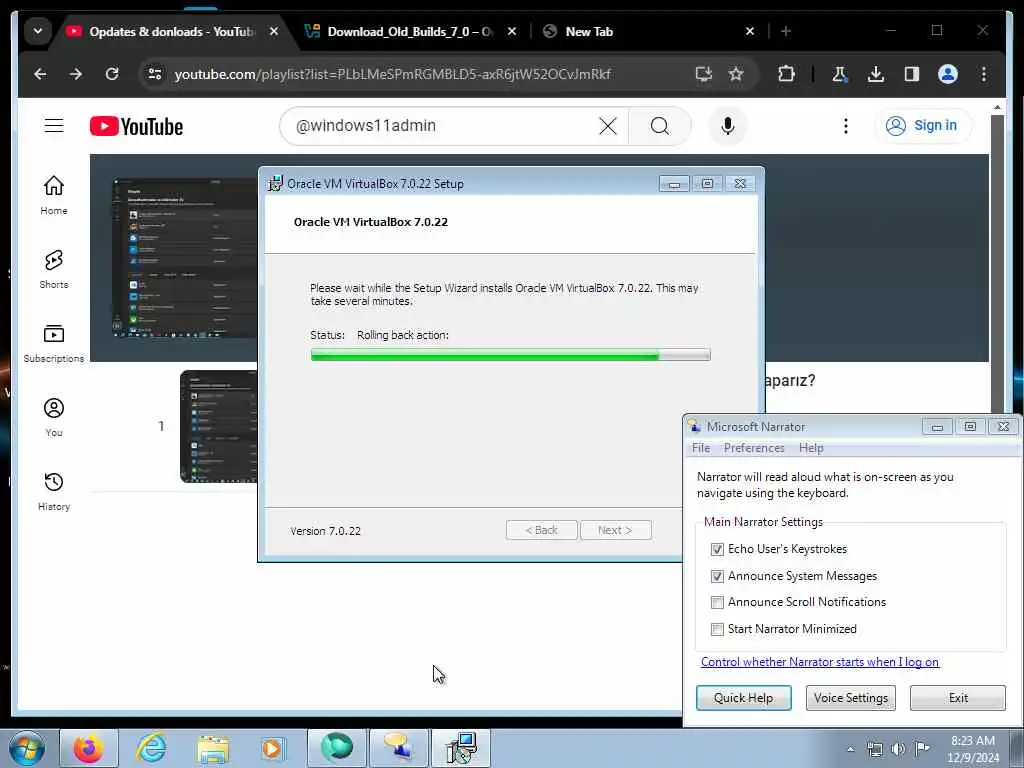Open Narrator Voice Settings
1024x768 pixels.
[x=850, y=697]
